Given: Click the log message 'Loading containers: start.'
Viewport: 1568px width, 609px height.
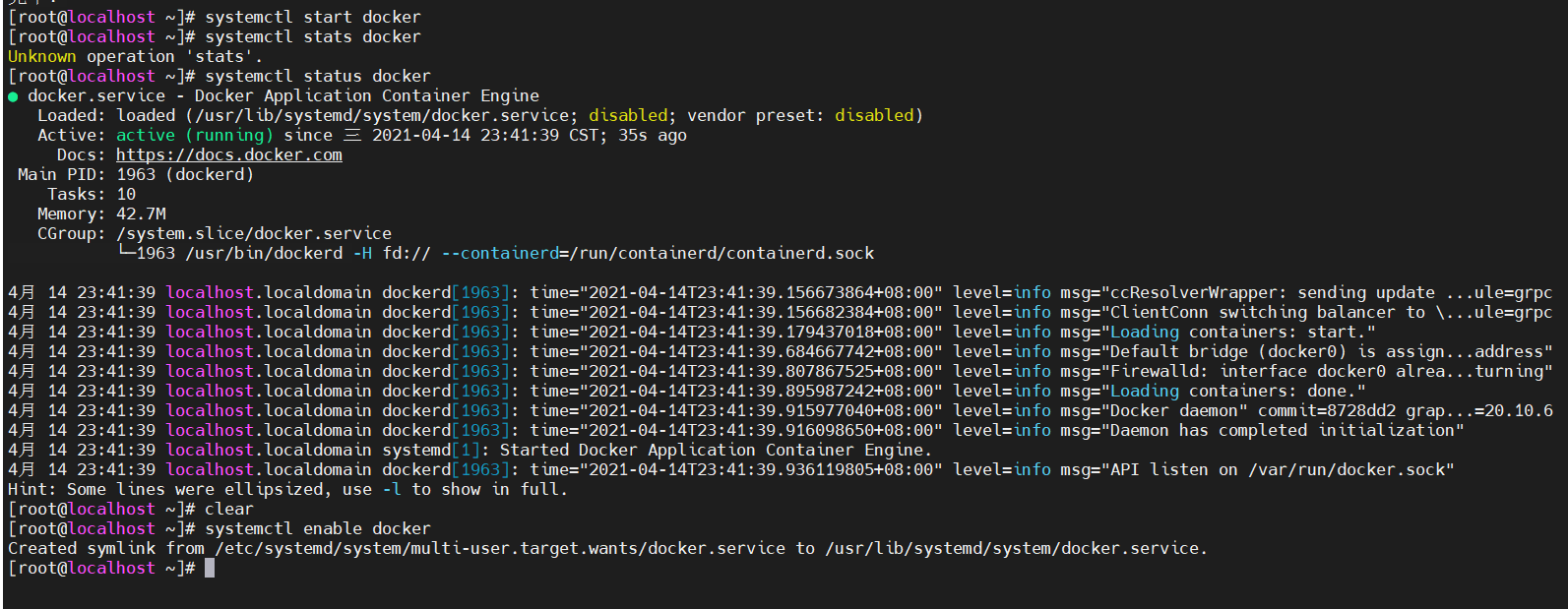Looking at the screenshot, I should point(1238,332).
